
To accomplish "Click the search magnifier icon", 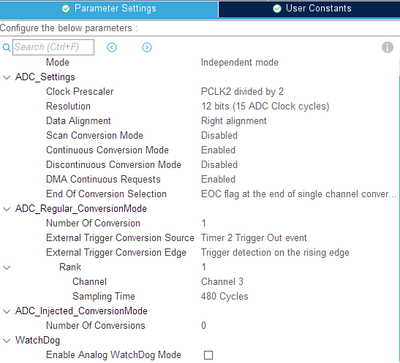I will (x=6, y=47).
